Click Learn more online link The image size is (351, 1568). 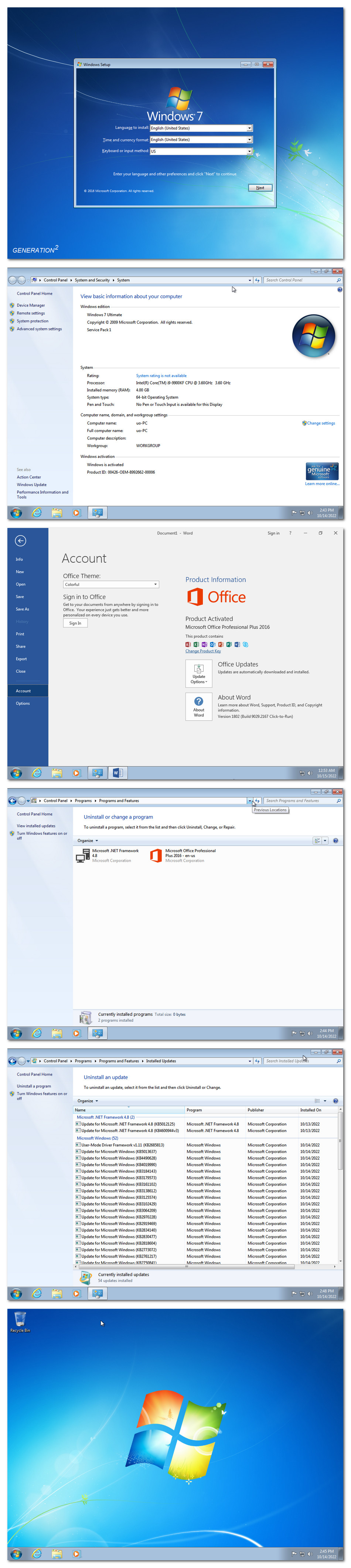pos(322,484)
